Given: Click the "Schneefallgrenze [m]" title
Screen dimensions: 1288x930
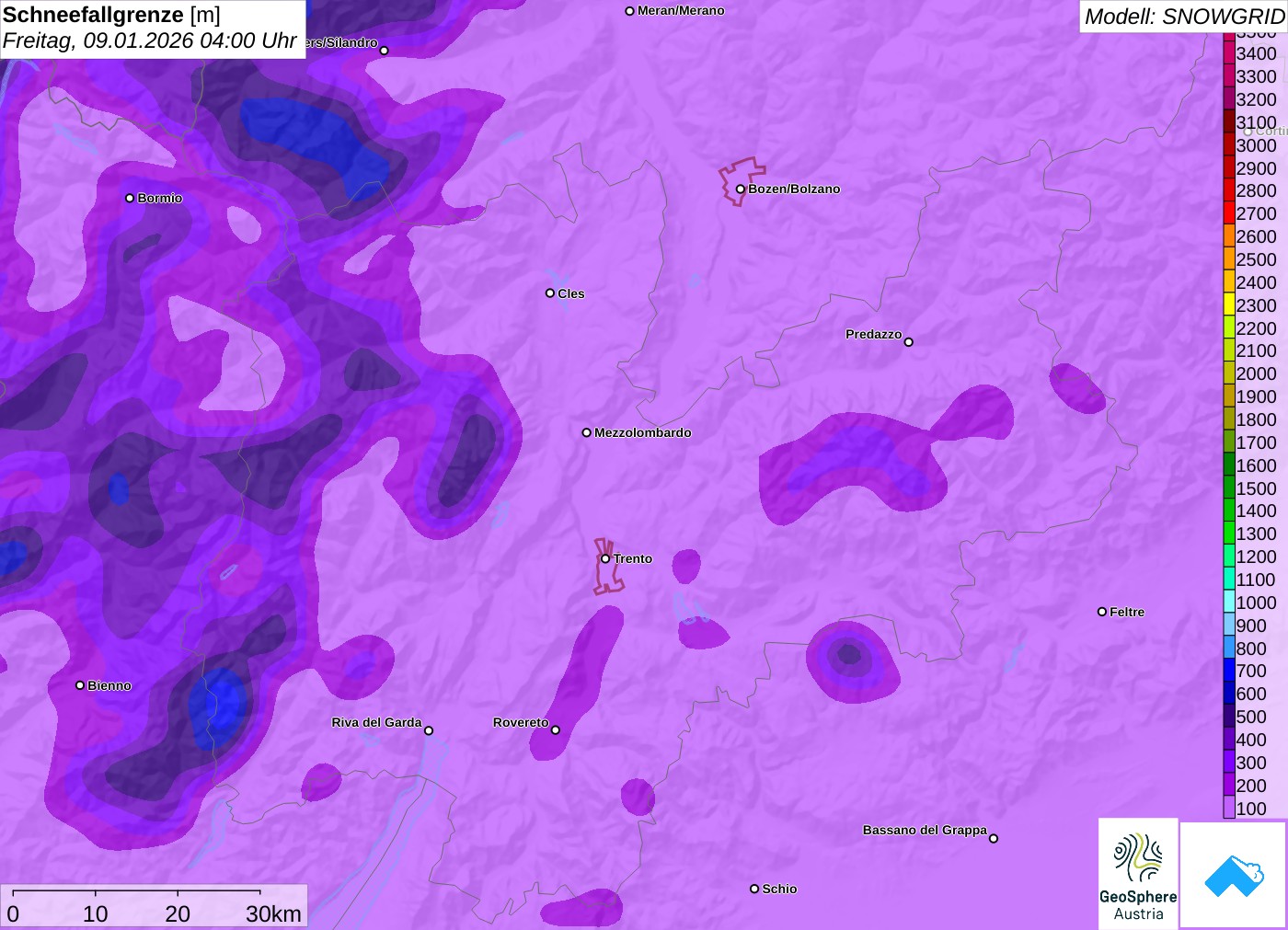Looking at the screenshot, I should pyautogui.click(x=111, y=15).
